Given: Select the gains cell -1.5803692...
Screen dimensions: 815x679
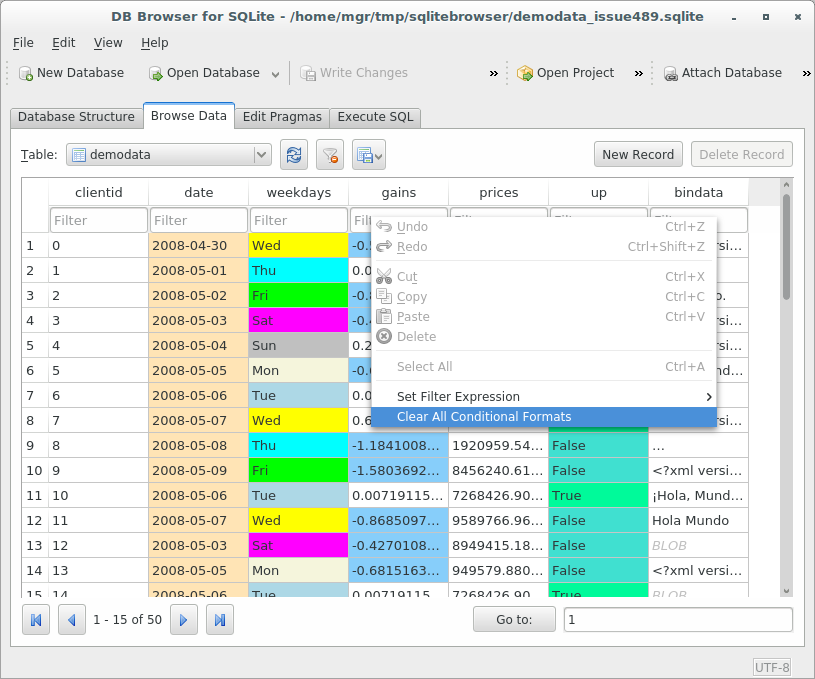Looking at the screenshot, I should pos(398,471).
